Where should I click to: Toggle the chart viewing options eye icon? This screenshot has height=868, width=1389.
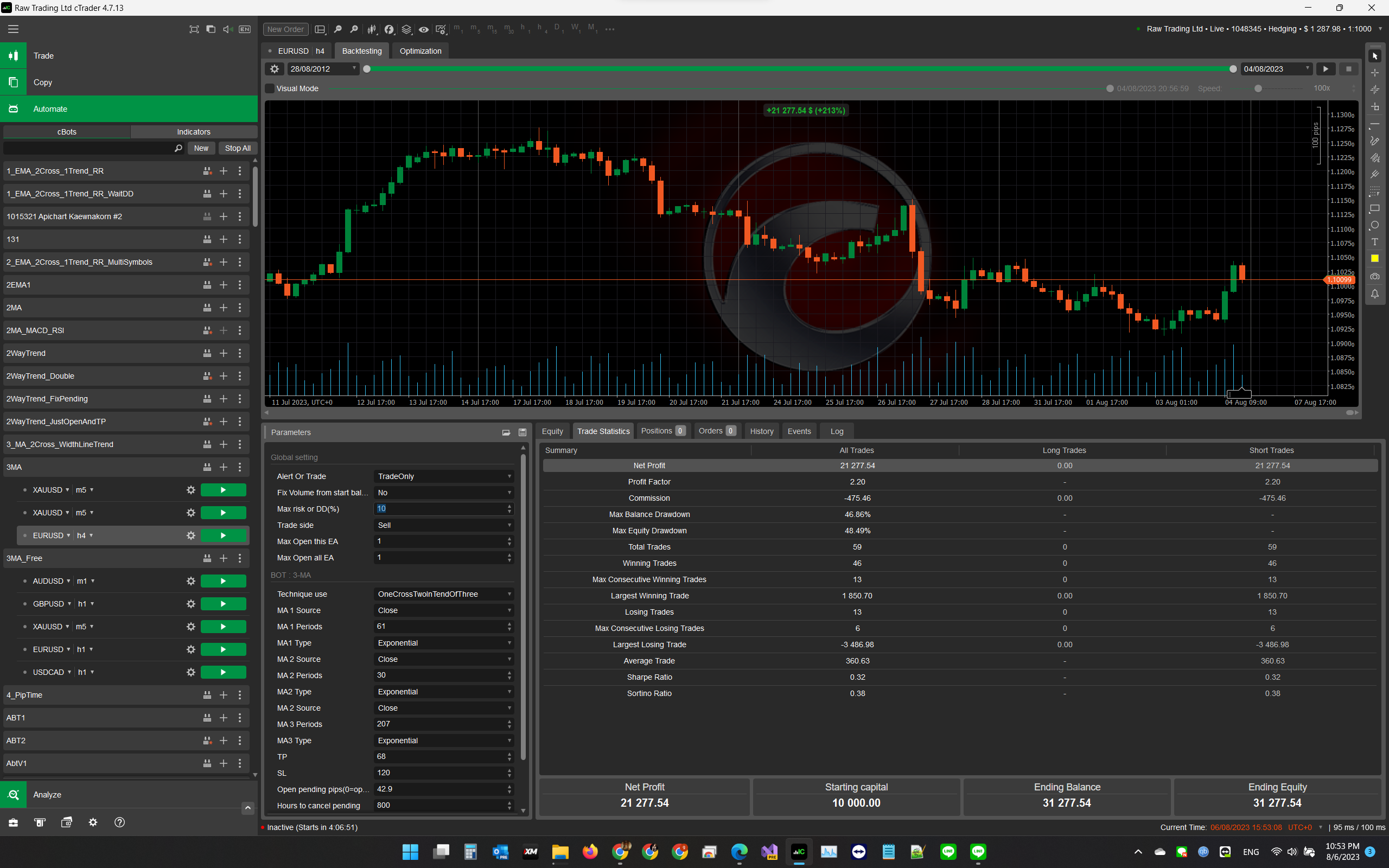pyautogui.click(x=424, y=29)
